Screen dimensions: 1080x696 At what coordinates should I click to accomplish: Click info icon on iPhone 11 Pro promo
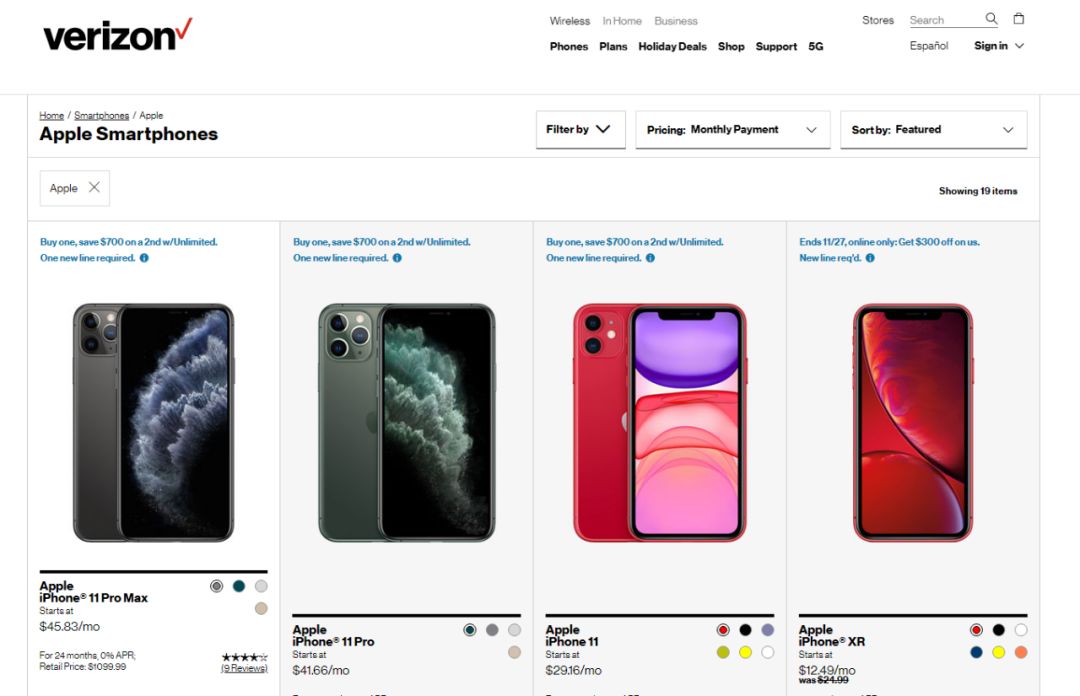397,258
